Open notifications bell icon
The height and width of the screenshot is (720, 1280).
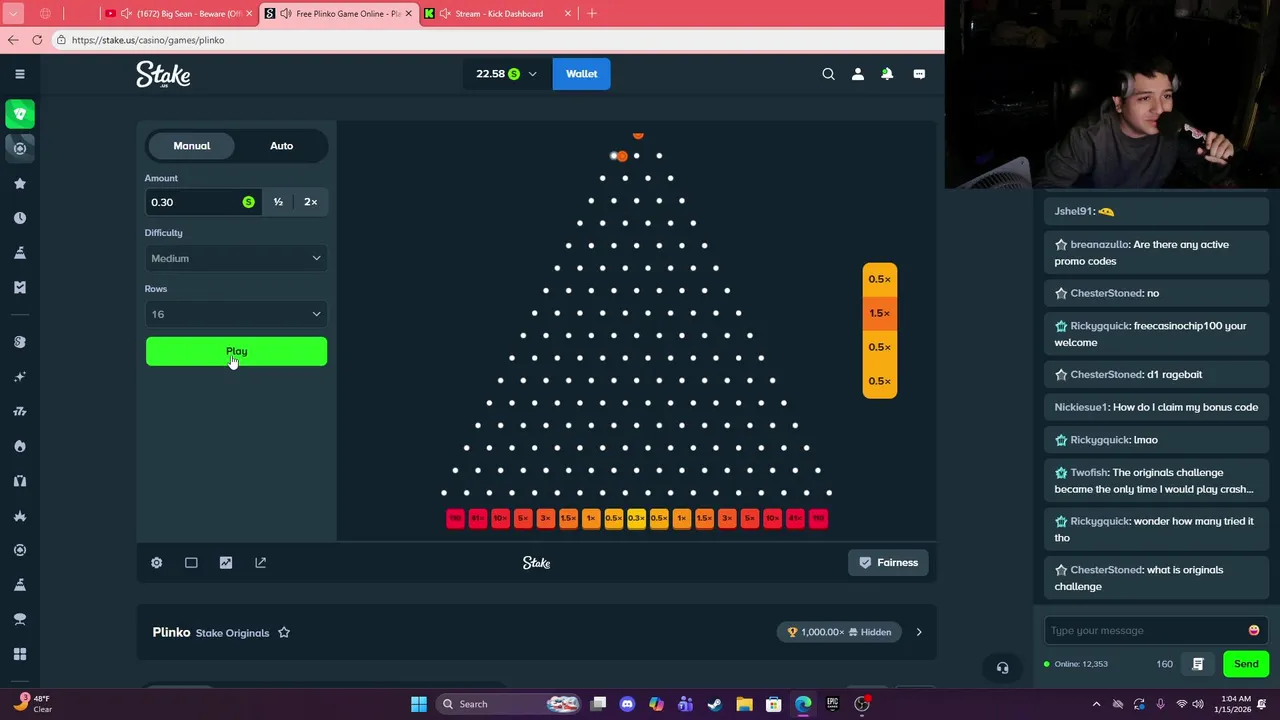pyautogui.click(x=887, y=74)
